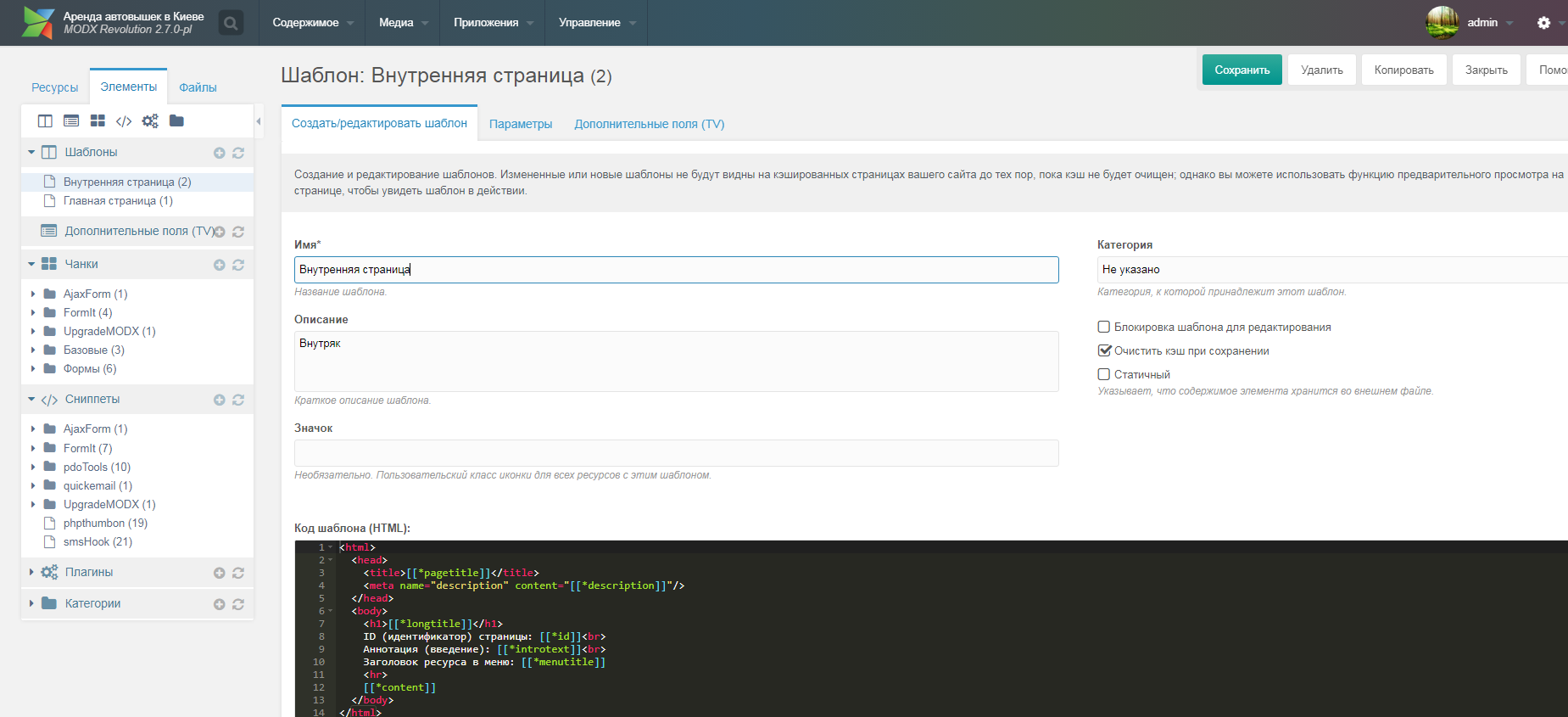
Task: Click the new TV toolbar icon
Action: pyautogui.click(x=71, y=121)
